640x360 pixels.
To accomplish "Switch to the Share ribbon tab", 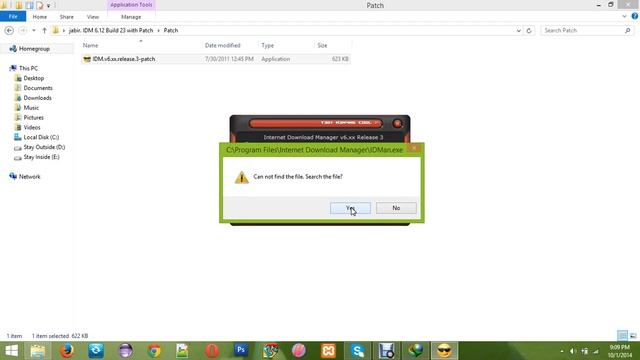I will coord(67,17).
